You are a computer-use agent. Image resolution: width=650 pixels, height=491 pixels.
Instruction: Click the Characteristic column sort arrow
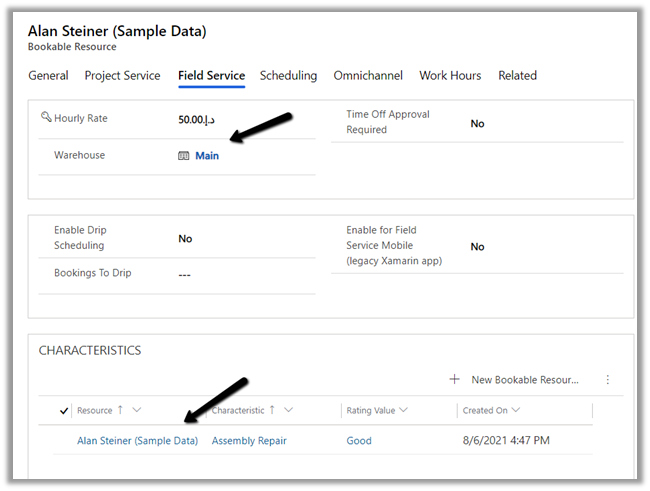pyautogui.click(x=273, y=410)
